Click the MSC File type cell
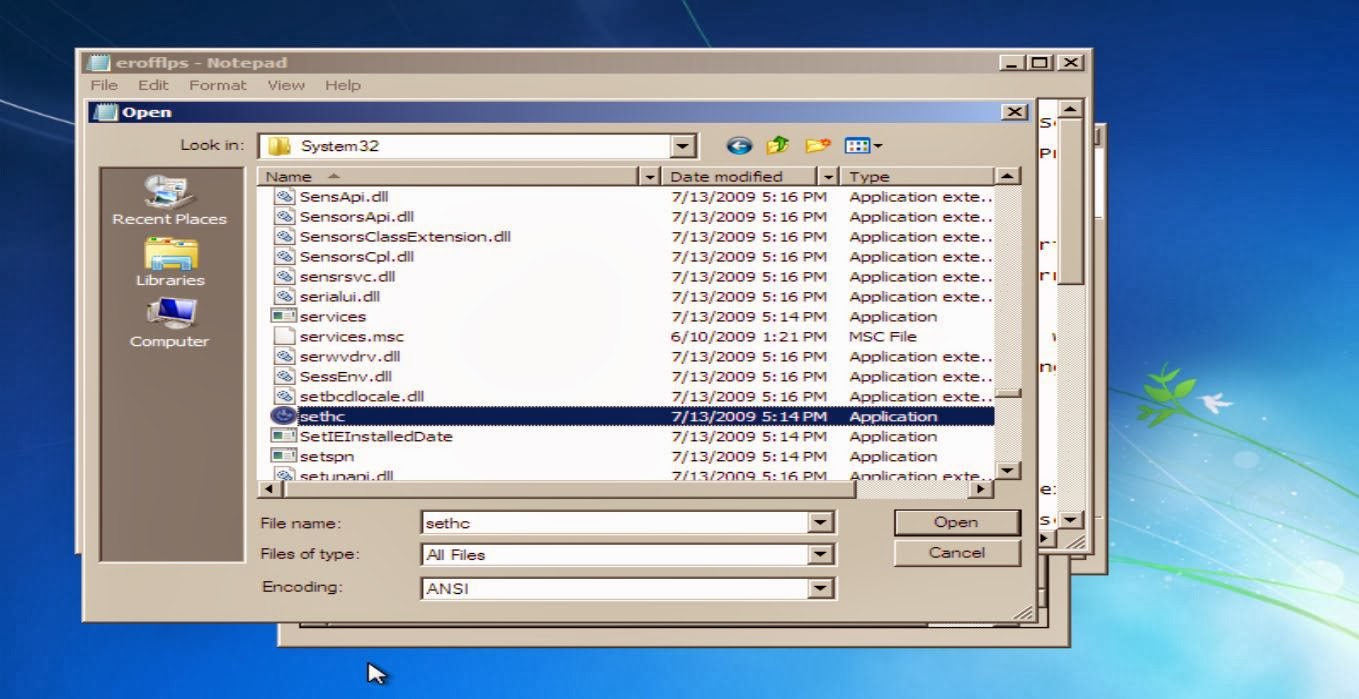The height and width of the screenshot is (699, 1359). tap(883, 336)
